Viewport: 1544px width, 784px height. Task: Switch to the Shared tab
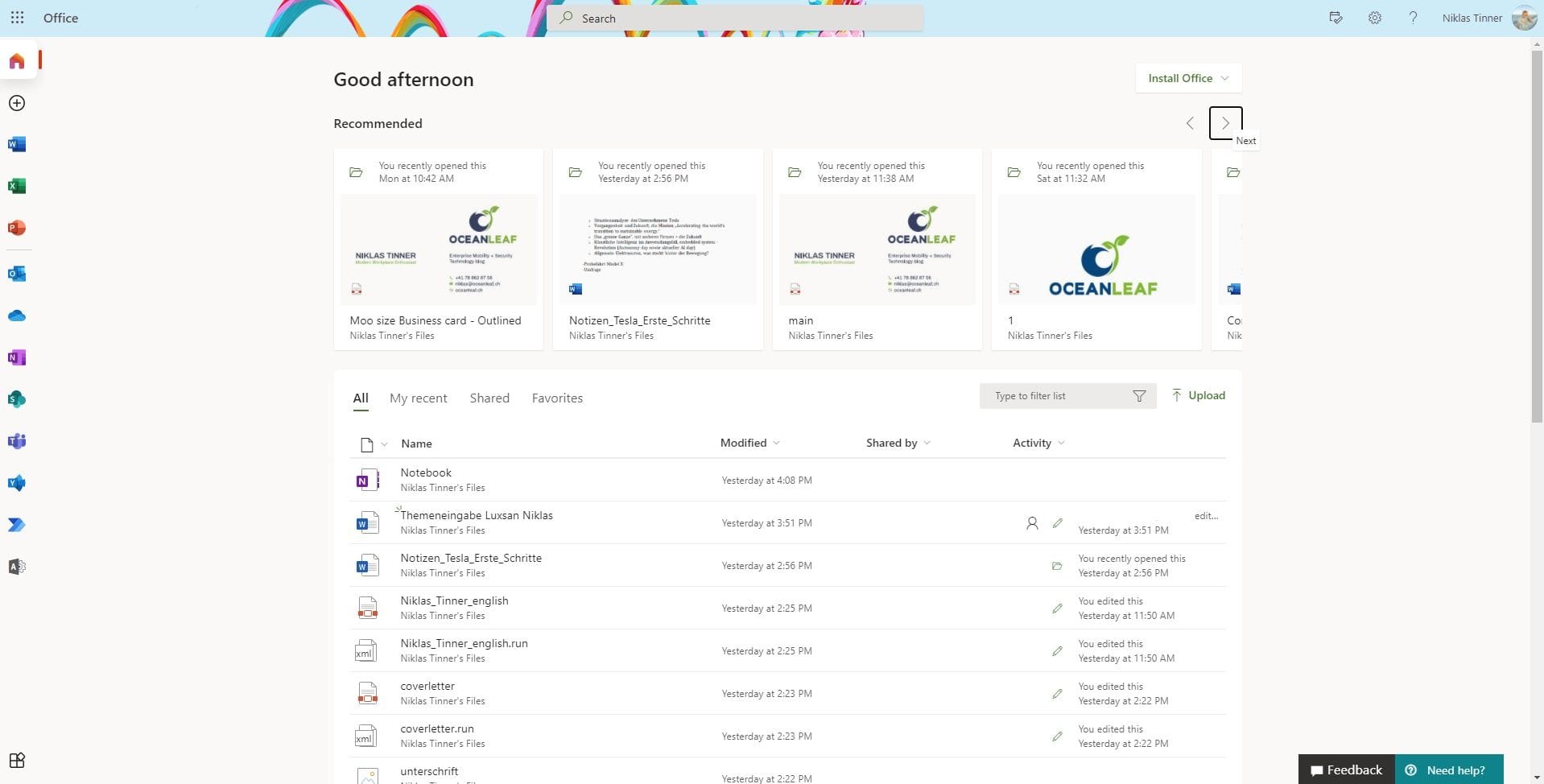489,398
